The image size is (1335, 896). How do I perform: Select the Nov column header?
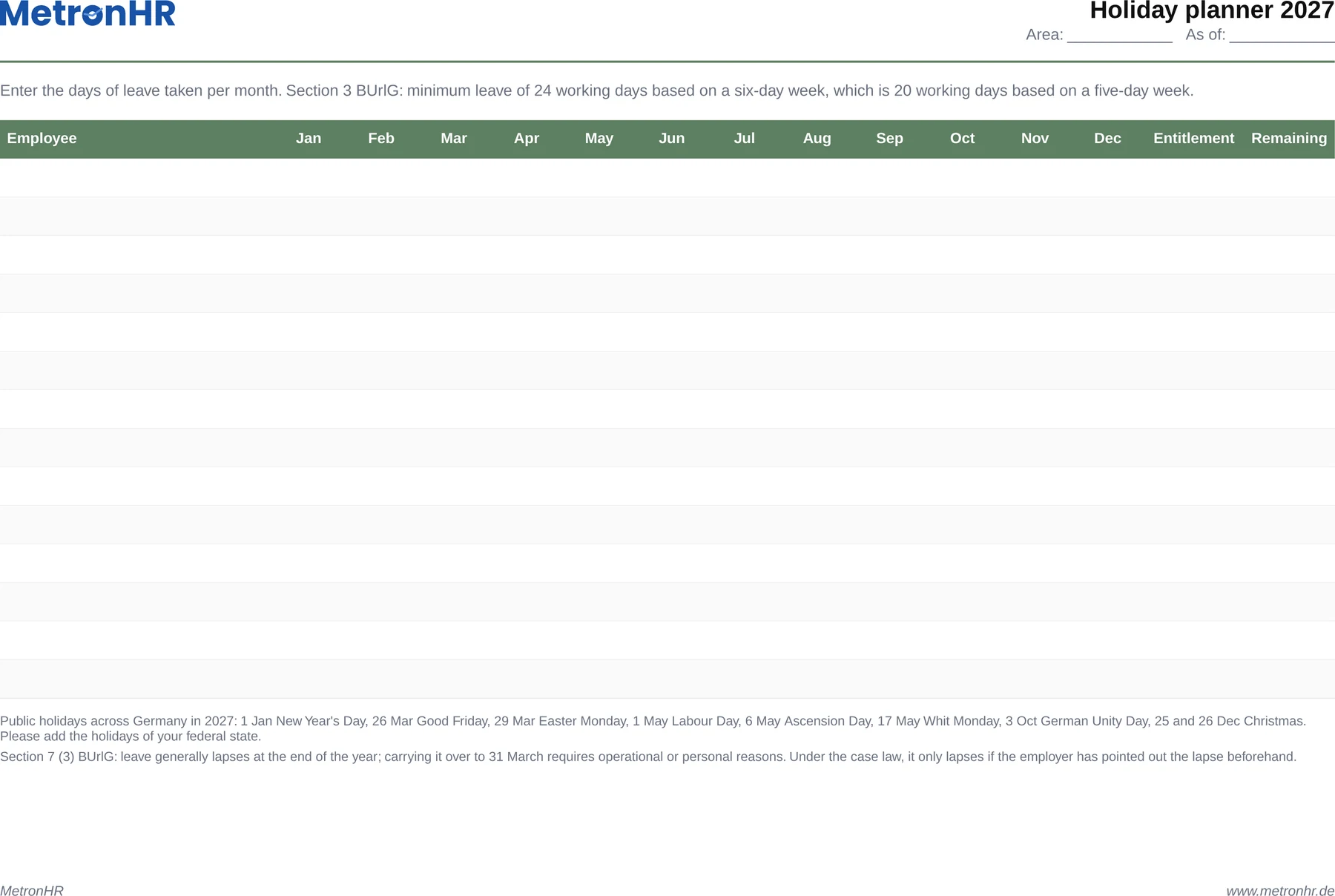click(1035, 139)
